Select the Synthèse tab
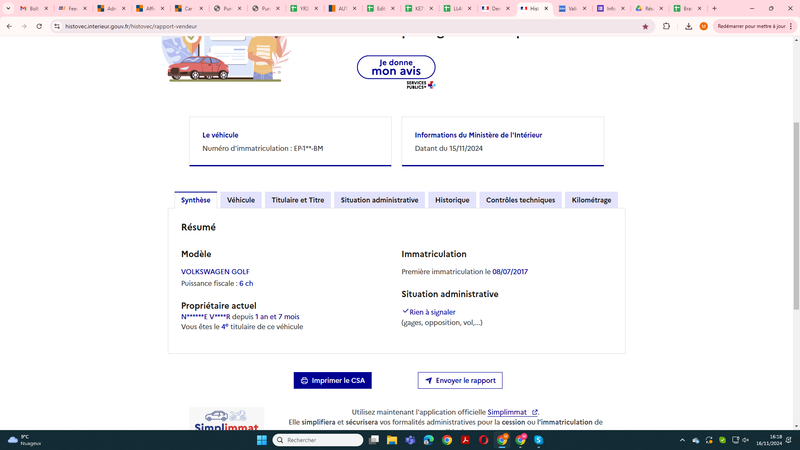800x450 pixels. (x=195, y=200)
